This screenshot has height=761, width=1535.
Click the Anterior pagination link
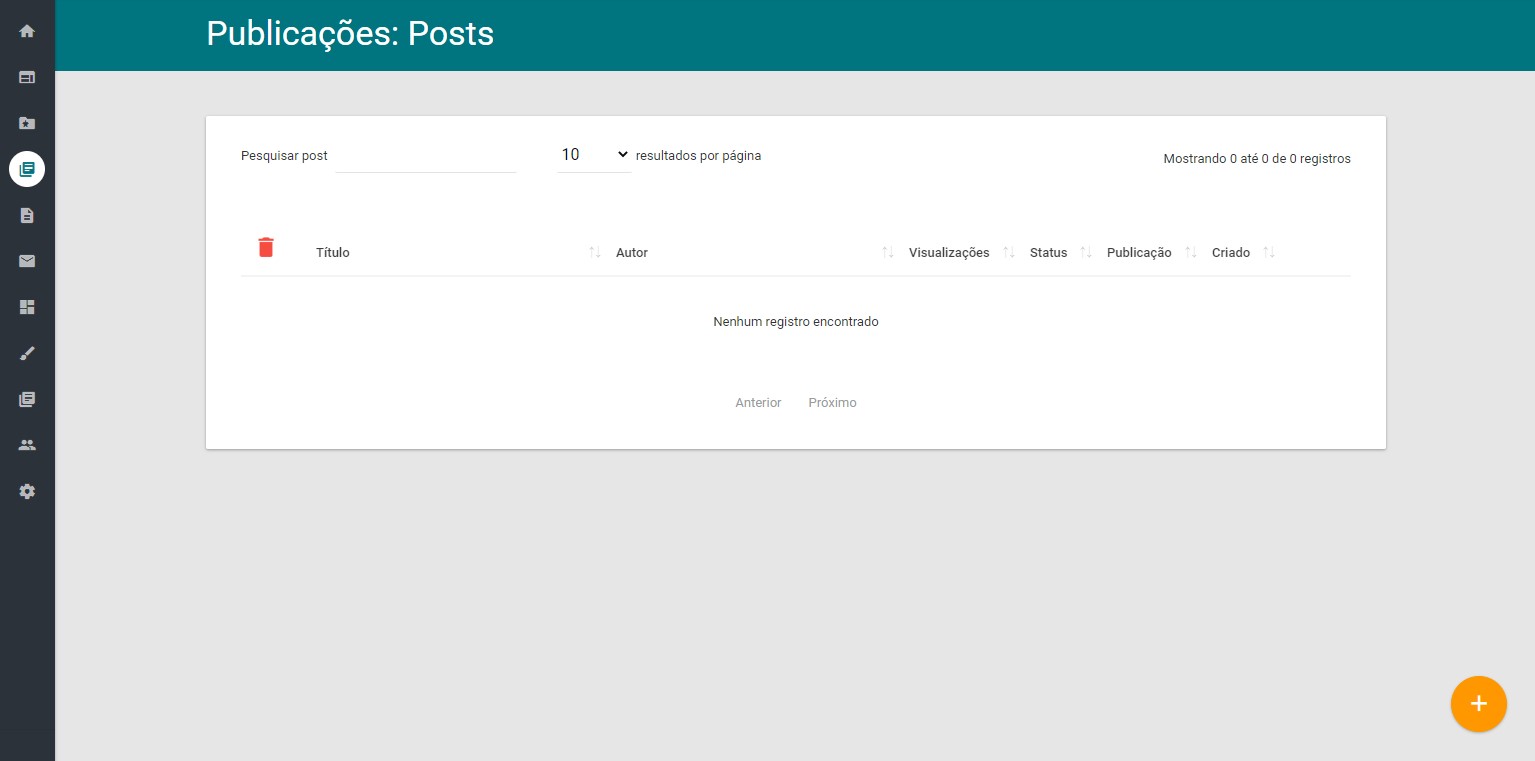[758, 403]
